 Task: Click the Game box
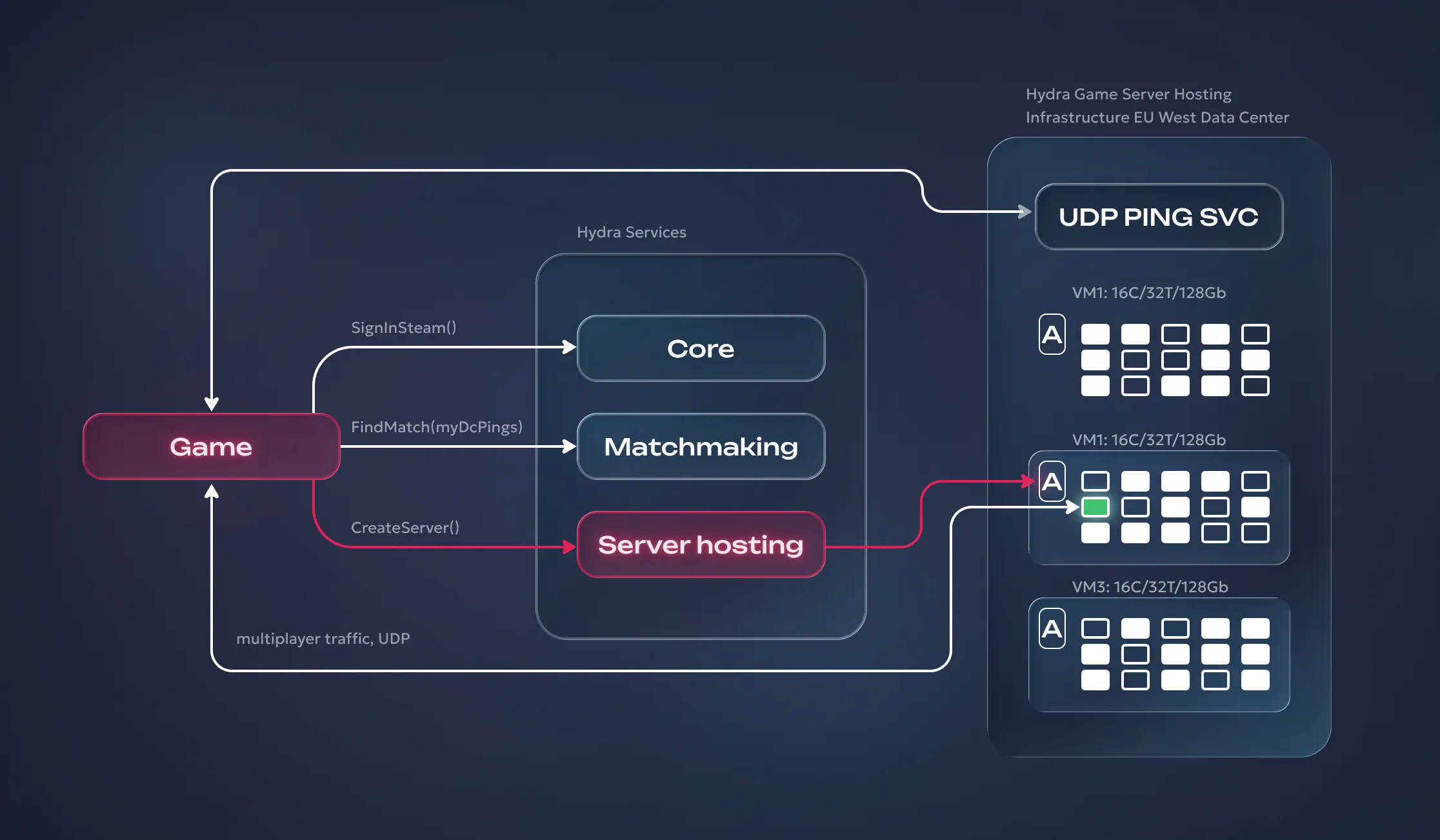pos(212,446)
